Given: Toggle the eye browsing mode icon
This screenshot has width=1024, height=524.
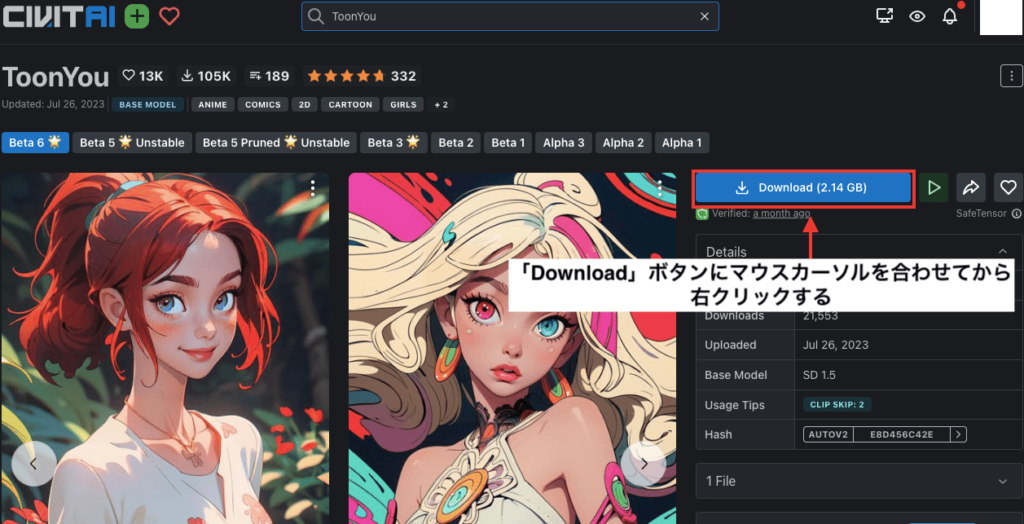Looking at the screenshot, I should coord(918,16).
